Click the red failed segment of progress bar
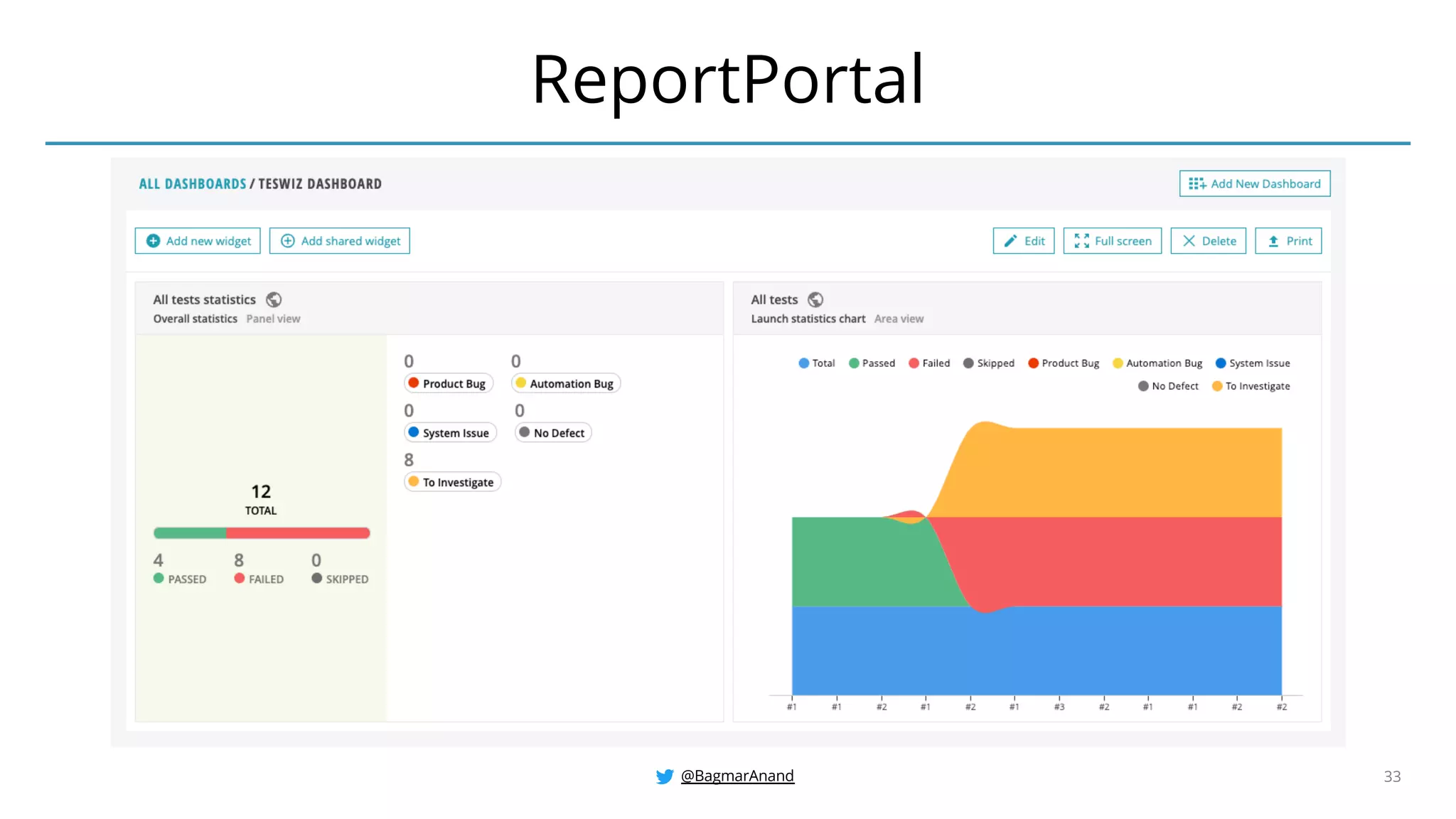Viewport: 1456px width, 819px height. [x=298, y=533]
